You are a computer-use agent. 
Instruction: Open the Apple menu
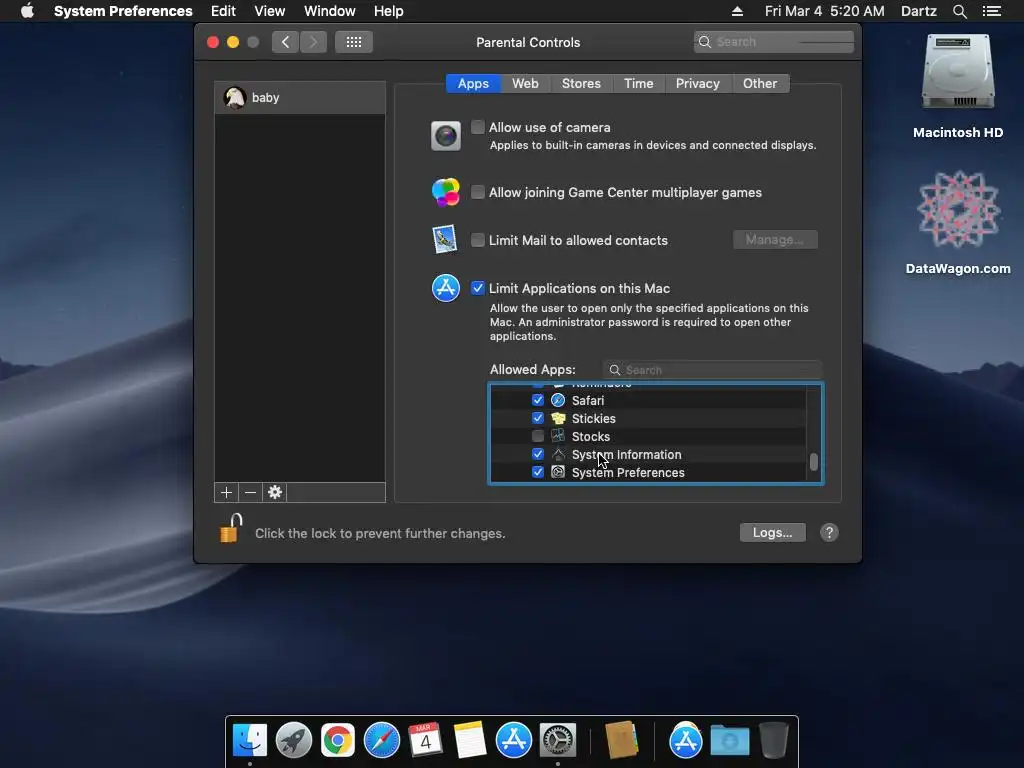click(x=27, y=11)
